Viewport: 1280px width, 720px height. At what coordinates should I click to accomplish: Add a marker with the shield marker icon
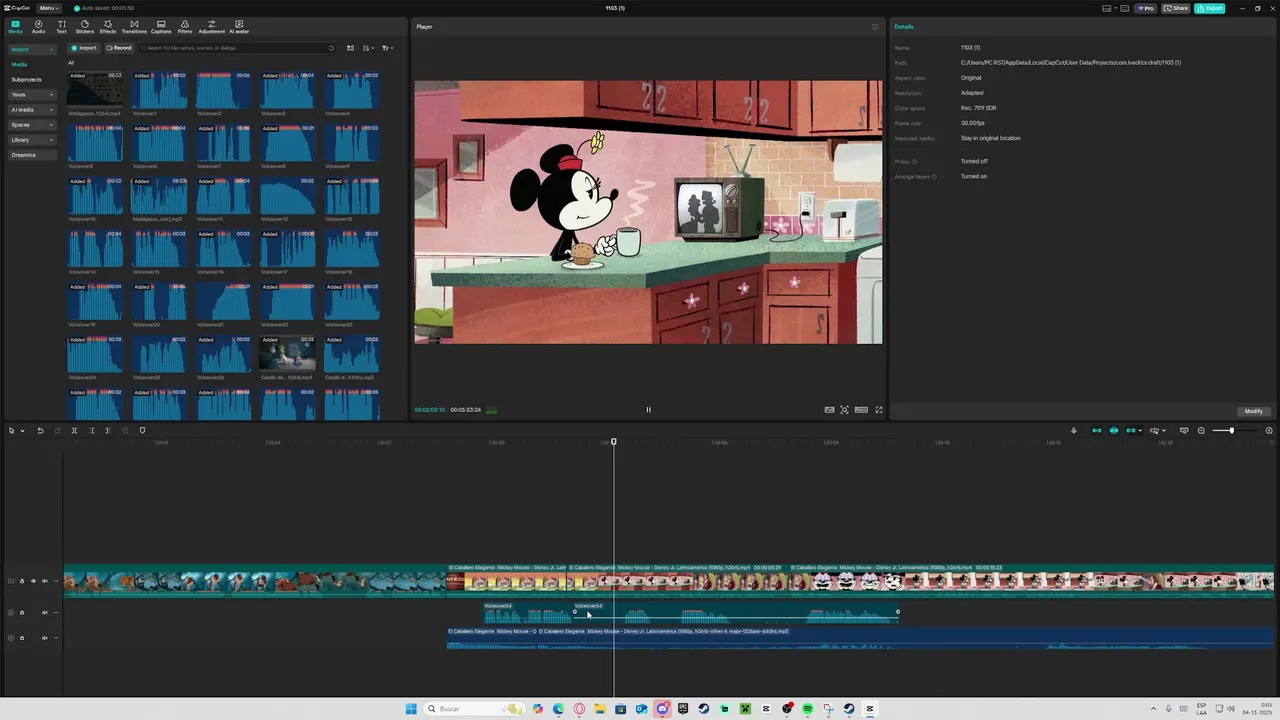(142, 430)
